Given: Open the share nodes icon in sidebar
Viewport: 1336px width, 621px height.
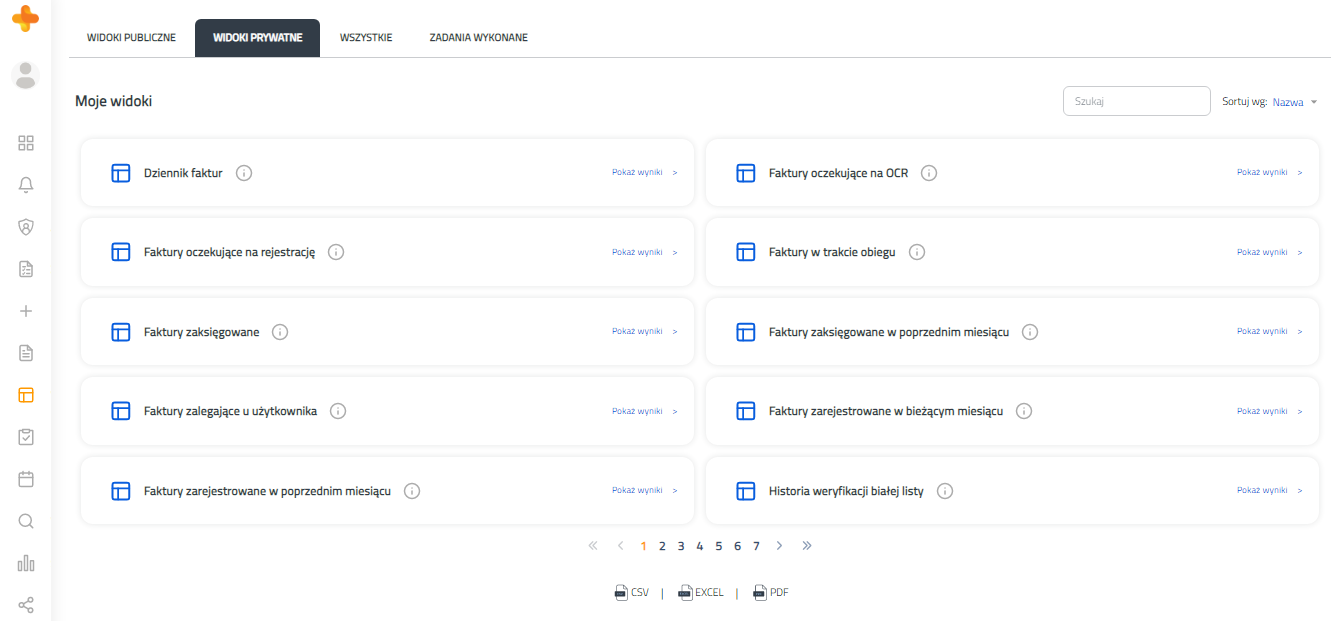Looking at the screenshot, I should pyautogui.click(x=26, y=605).
